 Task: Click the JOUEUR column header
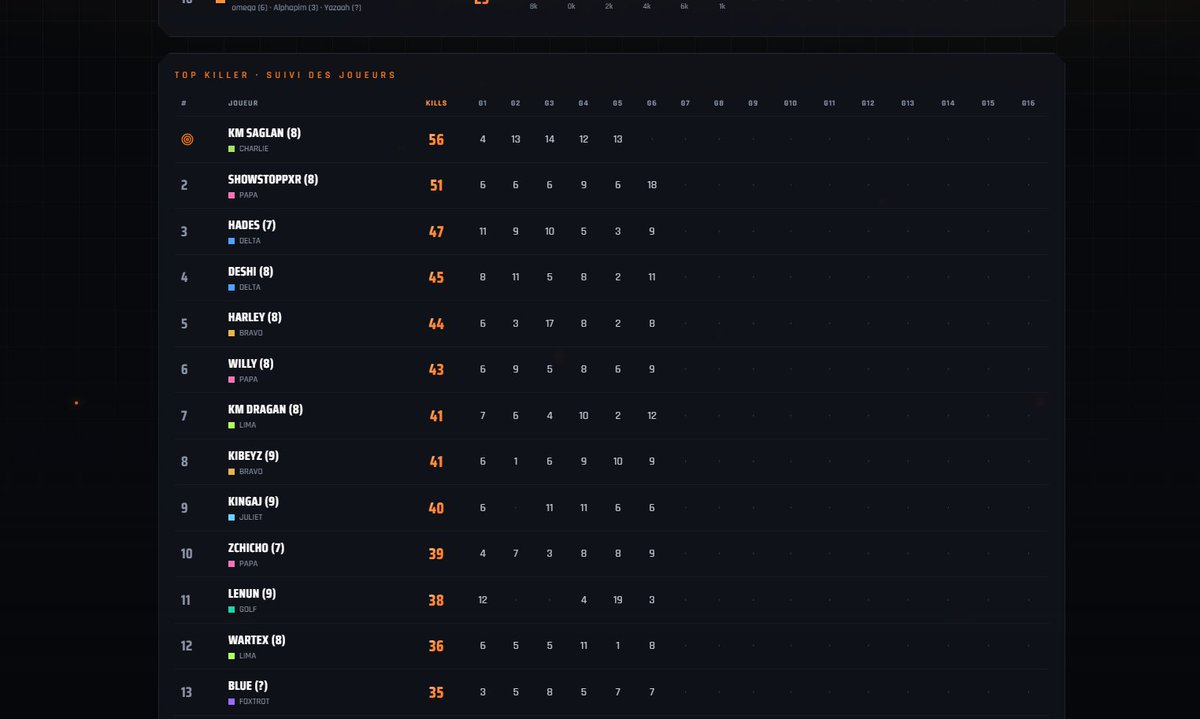[x=243, y=103]
